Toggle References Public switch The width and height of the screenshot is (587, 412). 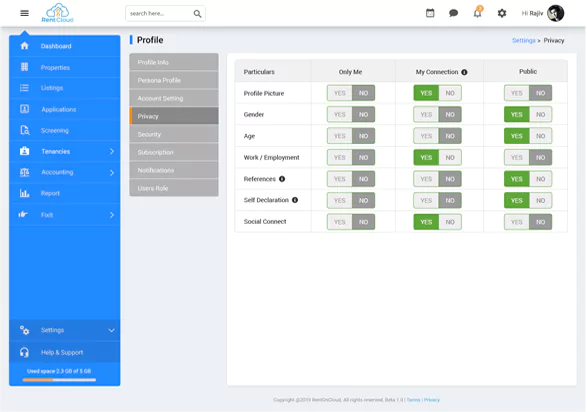(528, 179)
